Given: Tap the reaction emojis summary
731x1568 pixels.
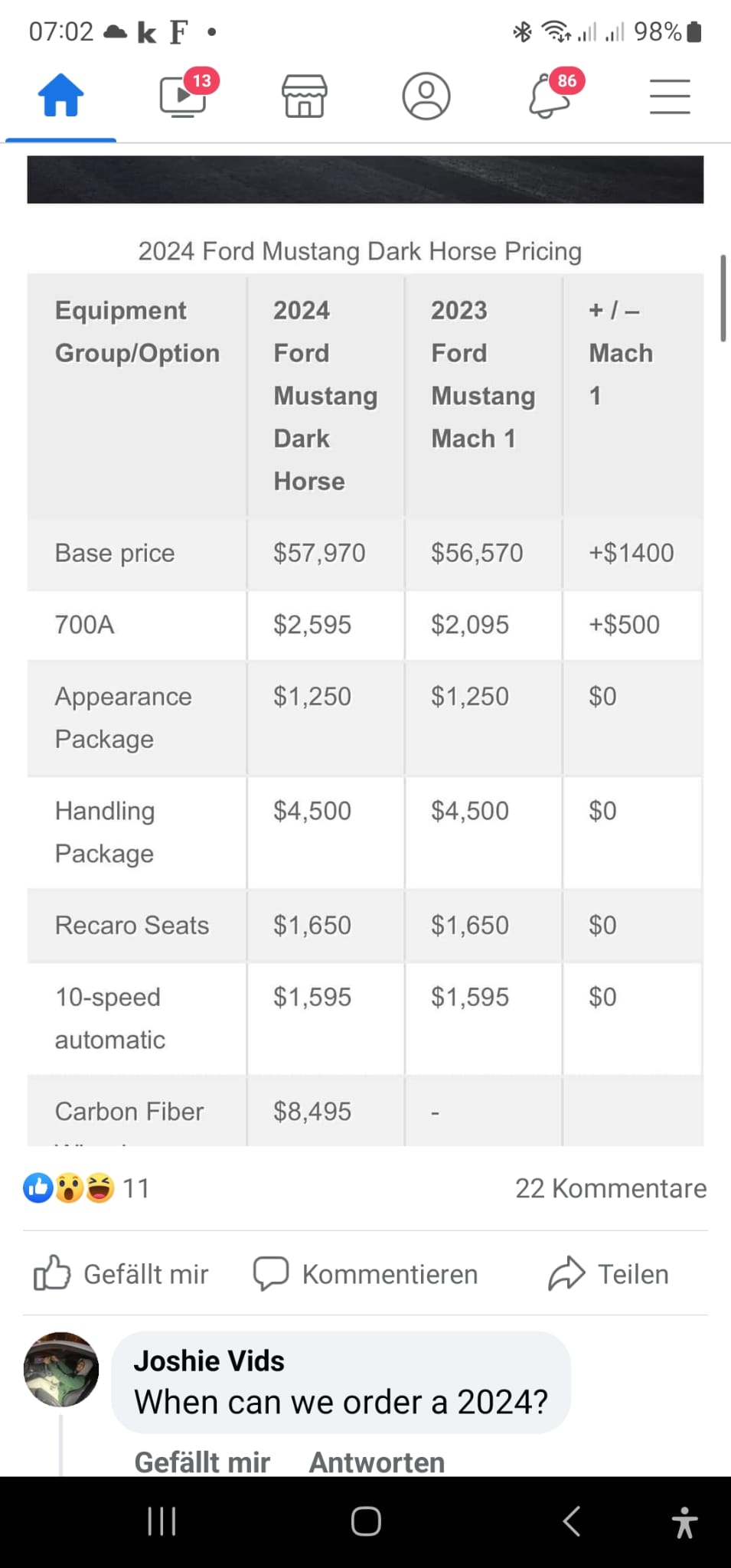Looking at the screenshot, I should (86, 1187).
